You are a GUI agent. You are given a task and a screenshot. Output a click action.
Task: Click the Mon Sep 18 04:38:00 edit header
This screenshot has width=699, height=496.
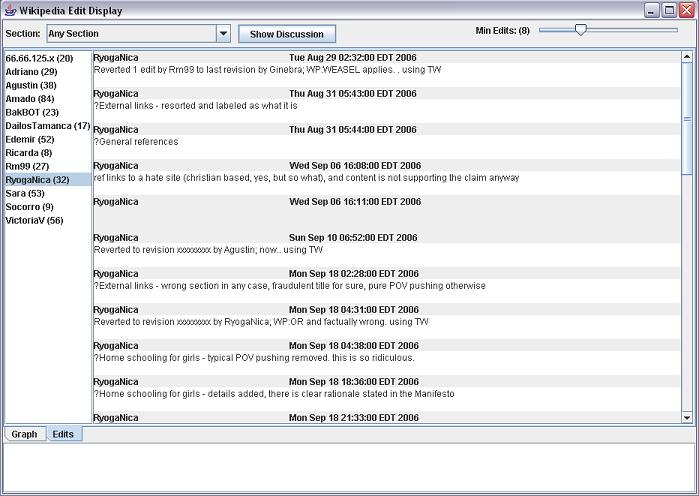click(x=387, y=346)
